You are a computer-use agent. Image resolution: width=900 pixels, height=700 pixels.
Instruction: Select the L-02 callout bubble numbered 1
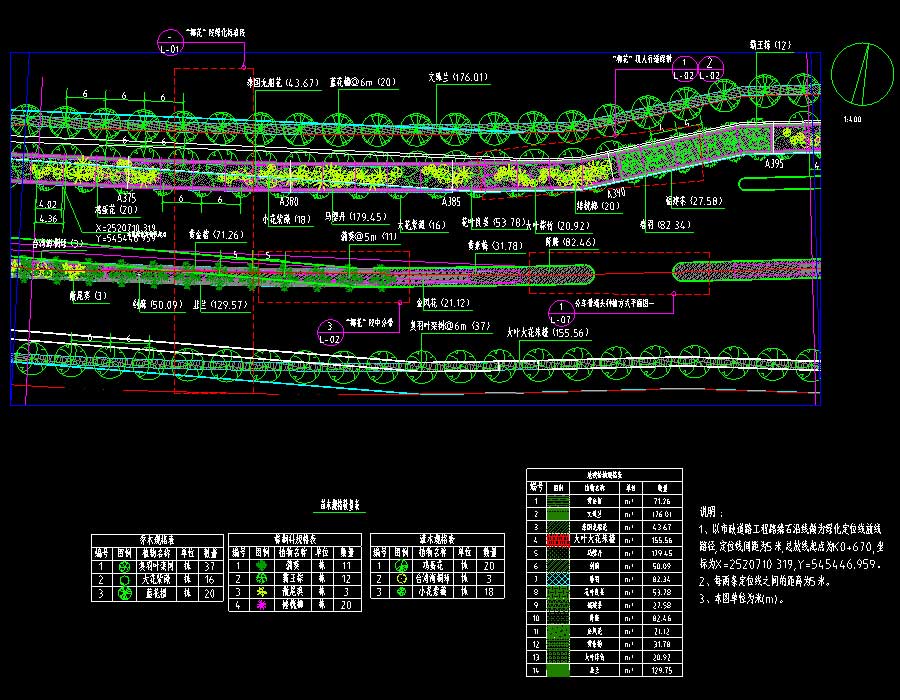coord(684,69)
